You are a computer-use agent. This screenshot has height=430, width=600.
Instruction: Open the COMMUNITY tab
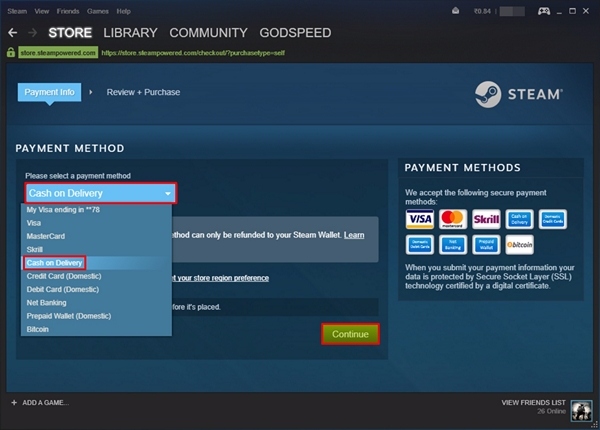207,33
